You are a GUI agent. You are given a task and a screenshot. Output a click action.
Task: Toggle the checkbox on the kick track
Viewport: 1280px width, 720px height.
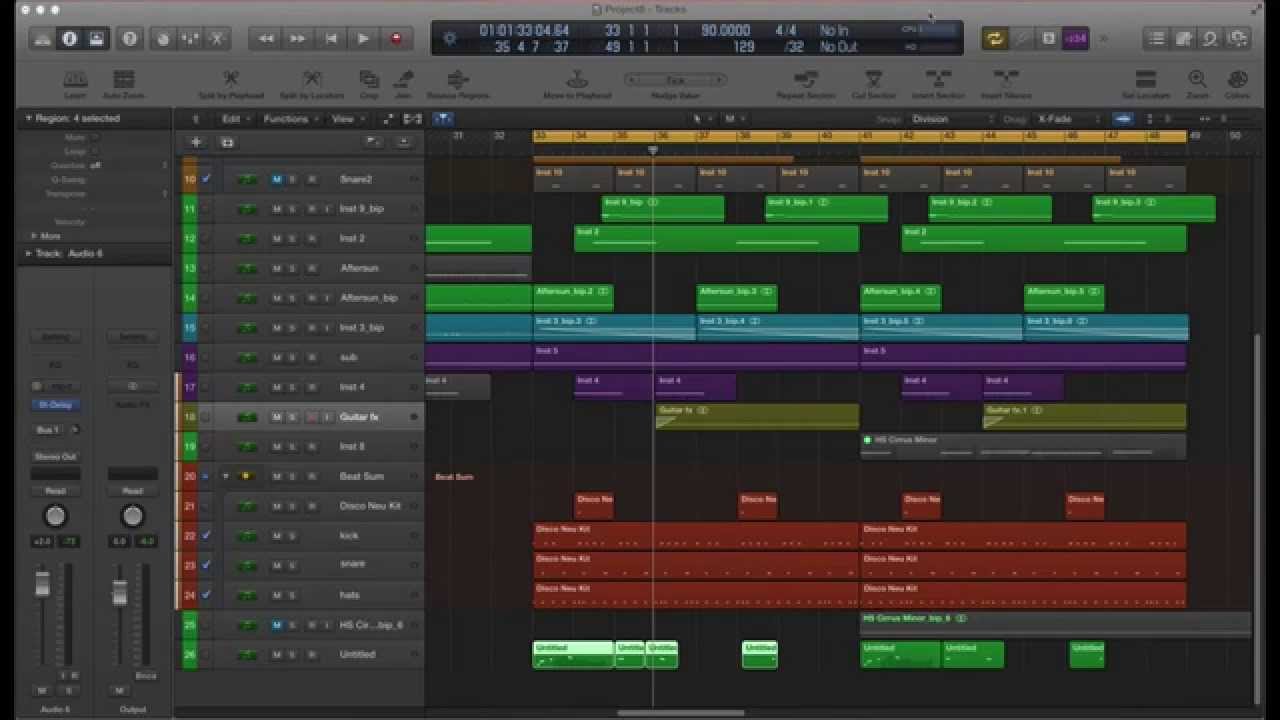(x=206, y=535)
